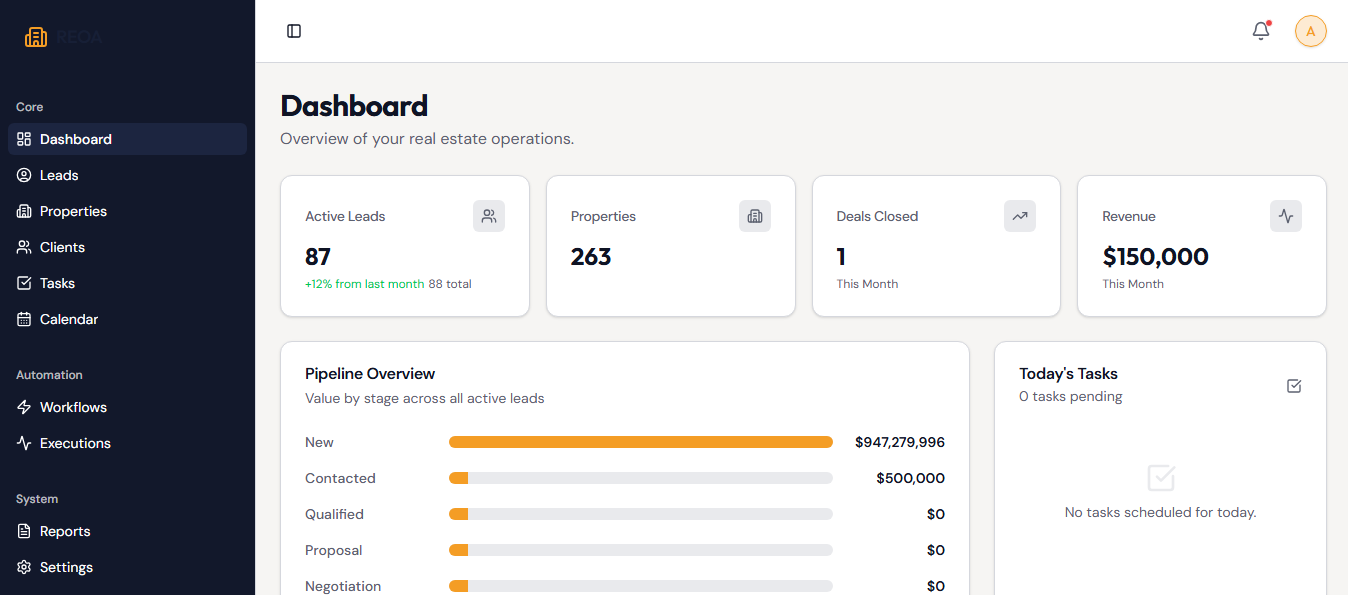The image size is (1348, 595).
Task: Navigate to Properties page
Action: (x=127, y=211)
